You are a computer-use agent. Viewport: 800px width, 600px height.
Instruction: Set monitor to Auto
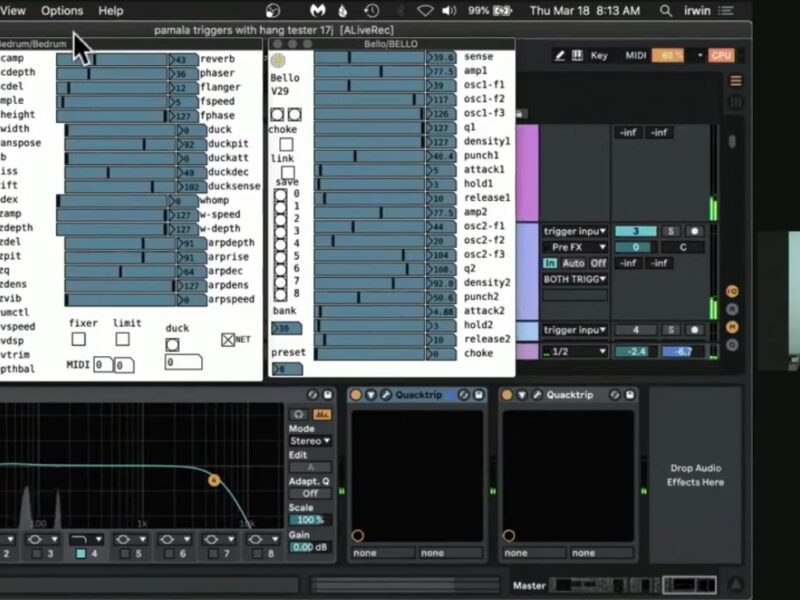point(573,263)
